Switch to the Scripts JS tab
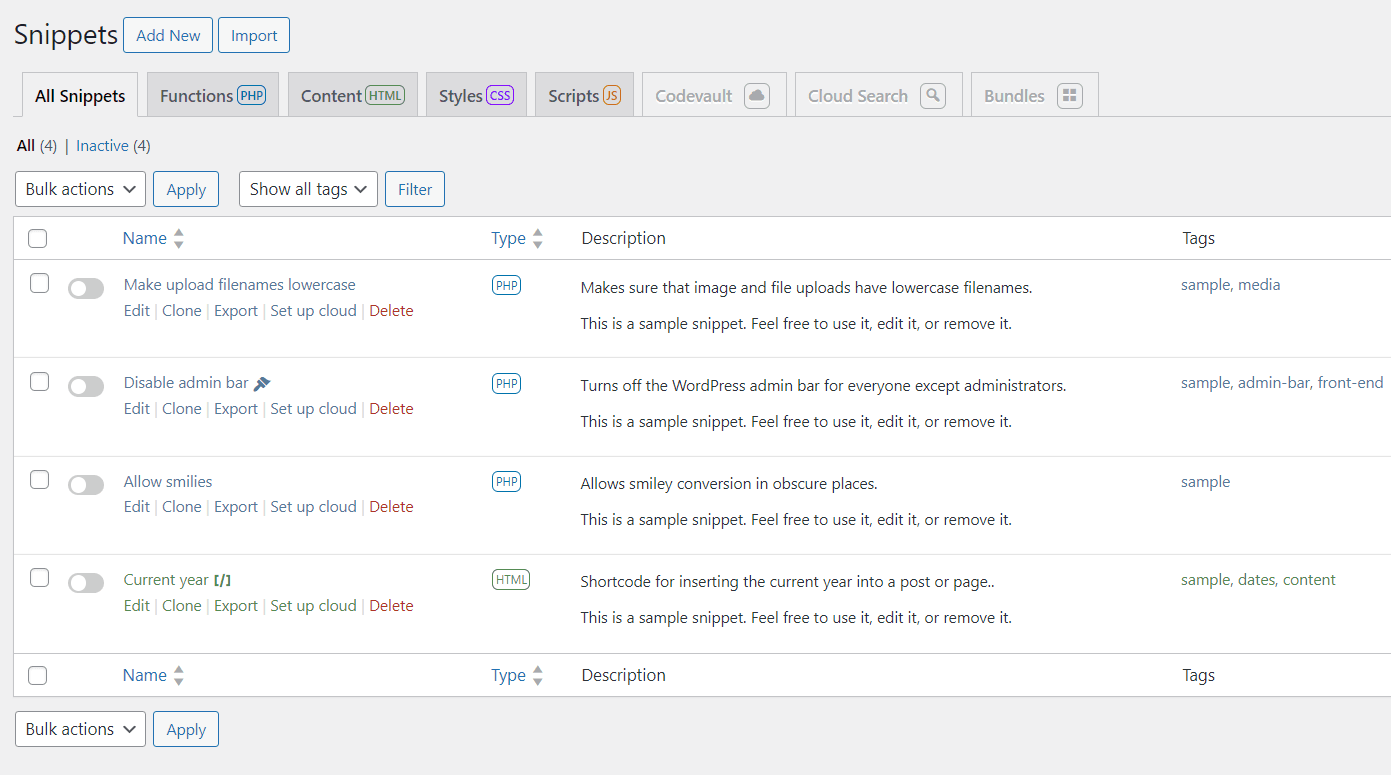The width and height of the screenshot is (1391, 775). 584,96
